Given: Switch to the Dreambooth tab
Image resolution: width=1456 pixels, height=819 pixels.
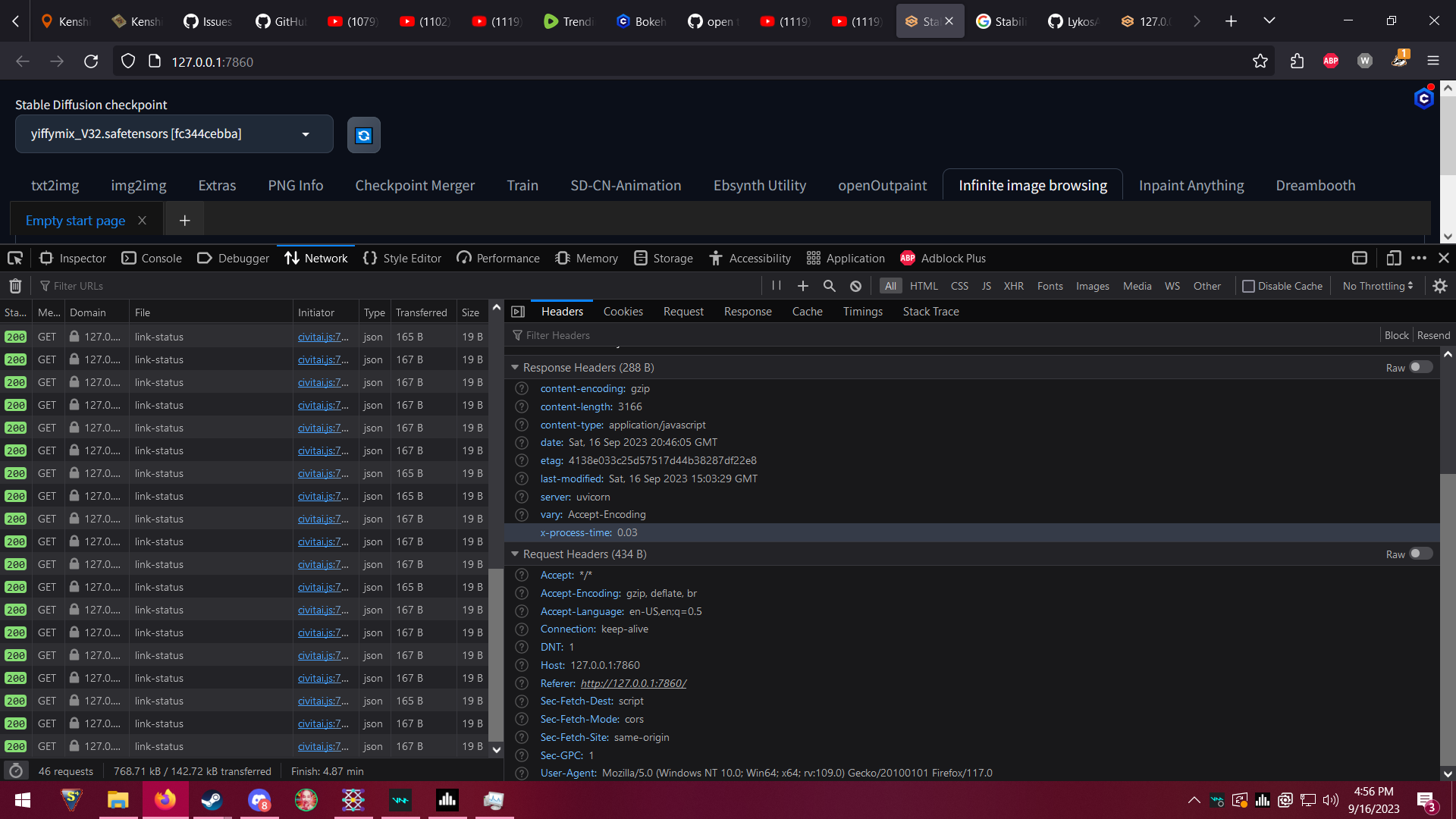Looking at the screenshot, I should [x=1315, y=185].
